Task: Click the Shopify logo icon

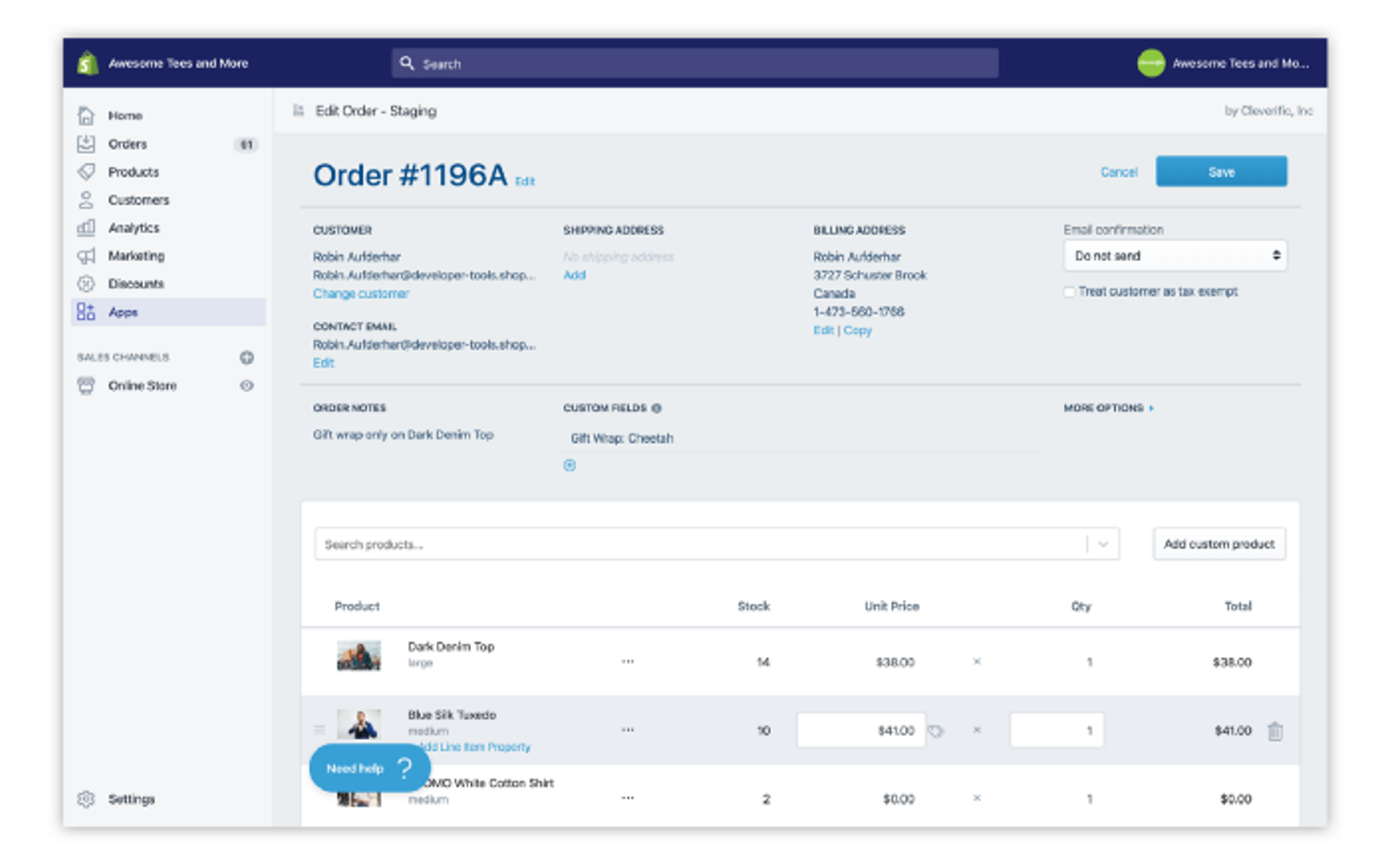Action: [88, 63]
